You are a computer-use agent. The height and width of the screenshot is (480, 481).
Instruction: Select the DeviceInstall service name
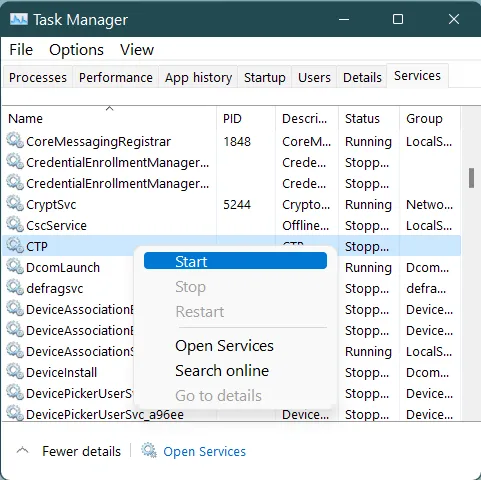62,372
